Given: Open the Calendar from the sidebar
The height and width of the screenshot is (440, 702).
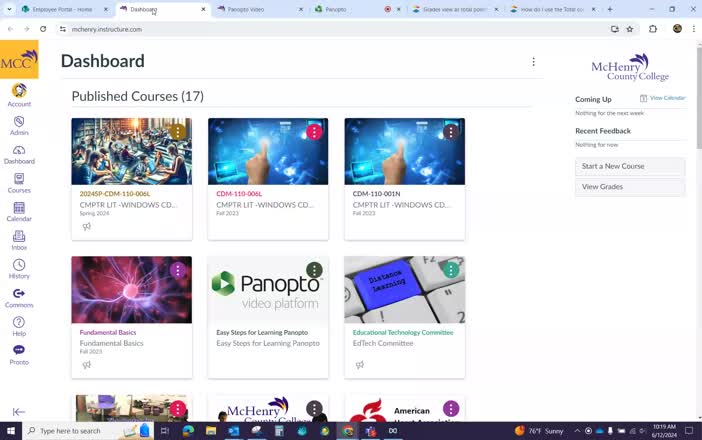Looking at the screenshot, I should coord(19,212).
